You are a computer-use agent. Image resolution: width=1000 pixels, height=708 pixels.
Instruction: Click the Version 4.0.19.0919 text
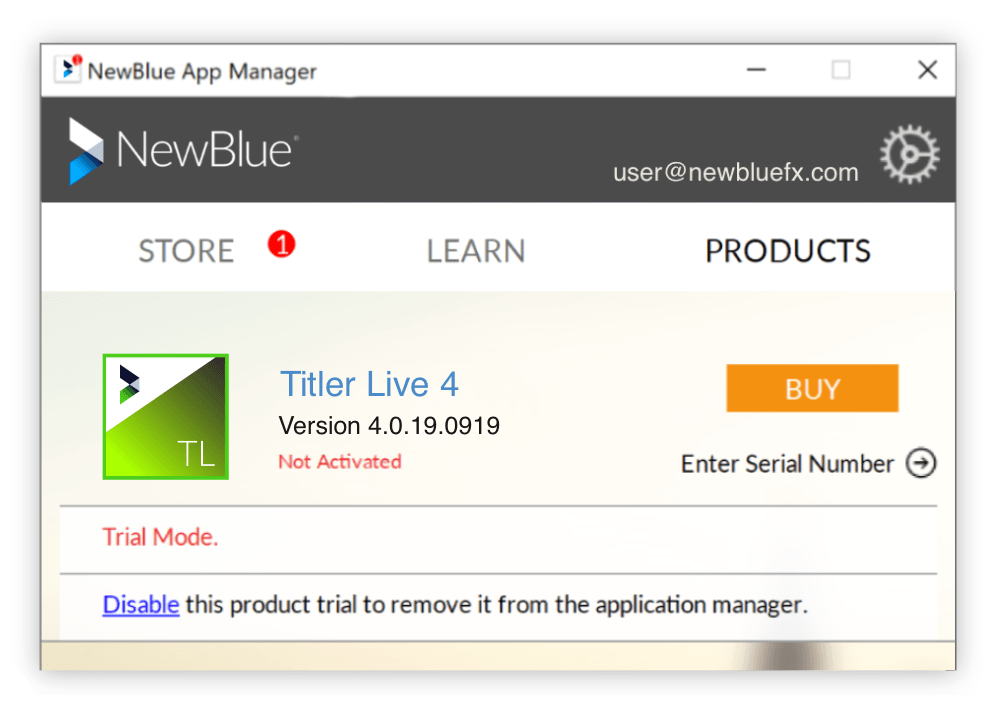tap(389, 425)
